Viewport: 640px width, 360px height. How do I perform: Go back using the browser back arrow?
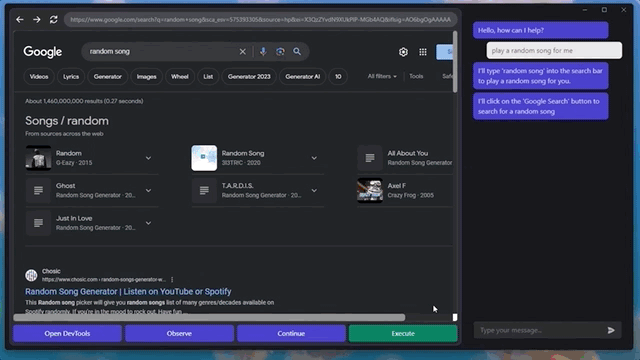click(x=20, y=19)
